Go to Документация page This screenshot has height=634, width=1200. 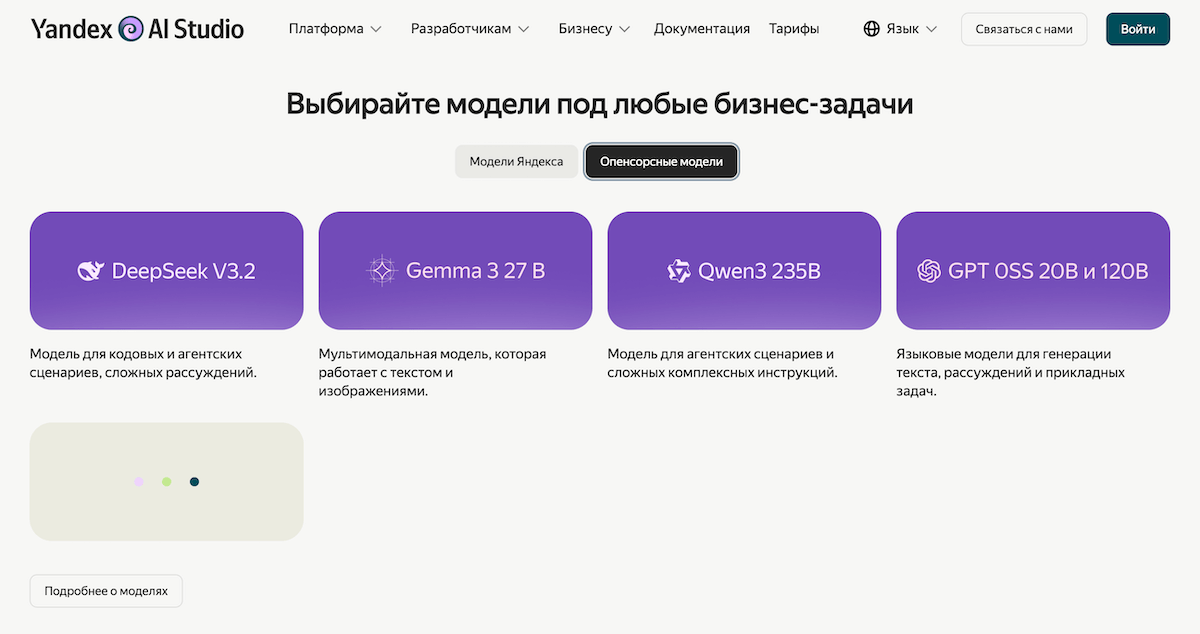(702, 29)
